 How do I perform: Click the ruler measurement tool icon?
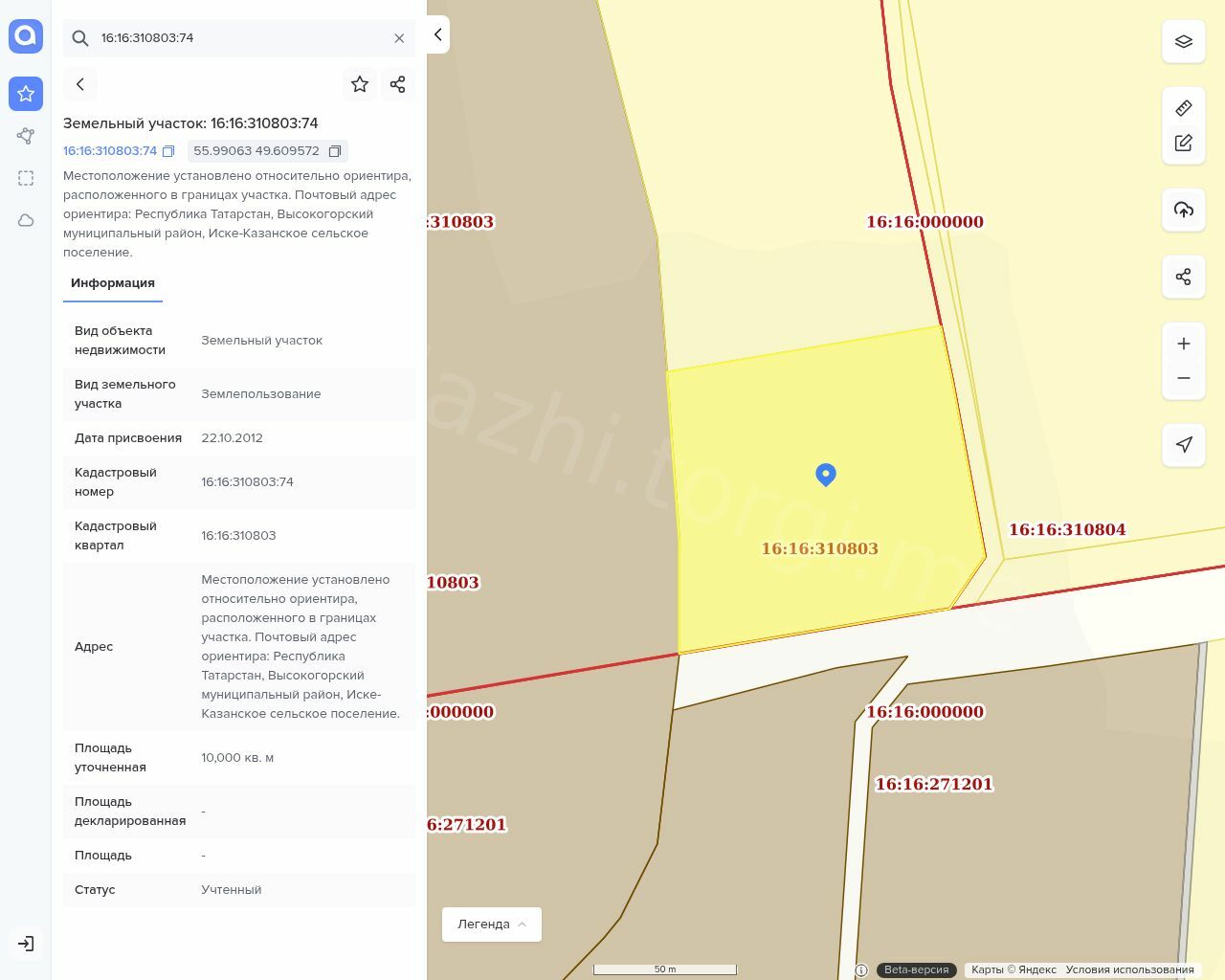point(1183,108)
